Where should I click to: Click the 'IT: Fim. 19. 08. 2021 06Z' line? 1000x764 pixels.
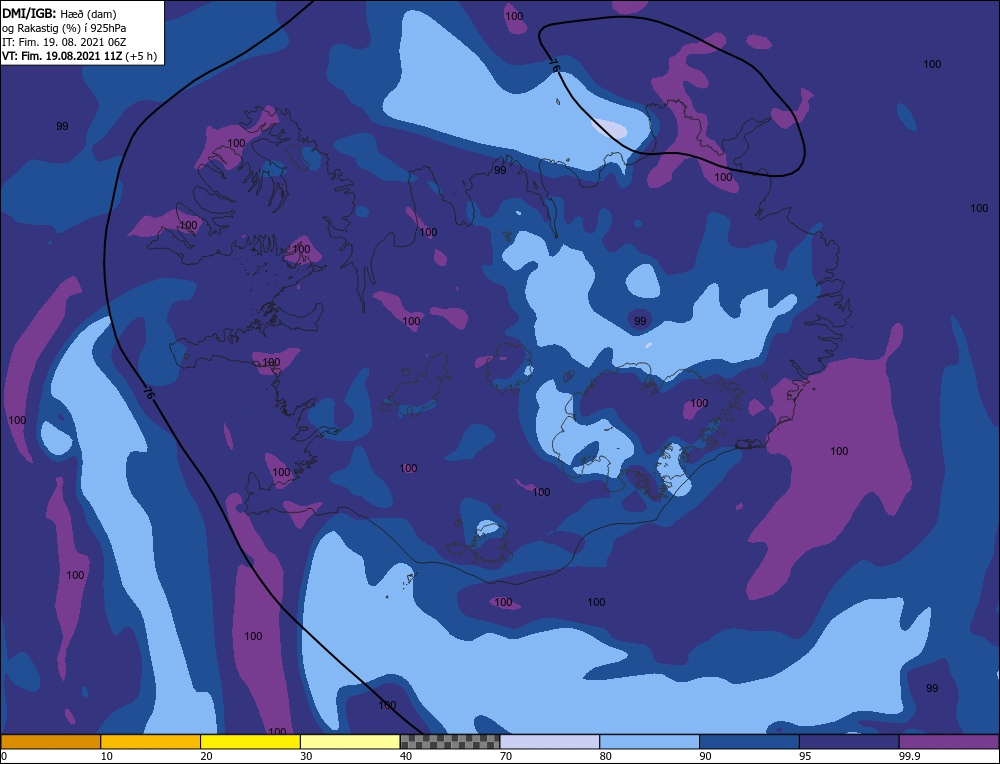coord(64,41)
